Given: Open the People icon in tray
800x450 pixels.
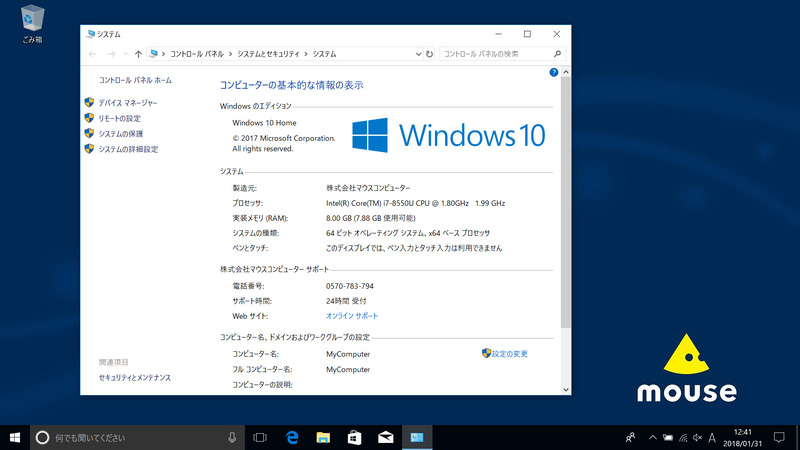Looking at the screenshot, I should pyautogui.click(x=631, y=438).
